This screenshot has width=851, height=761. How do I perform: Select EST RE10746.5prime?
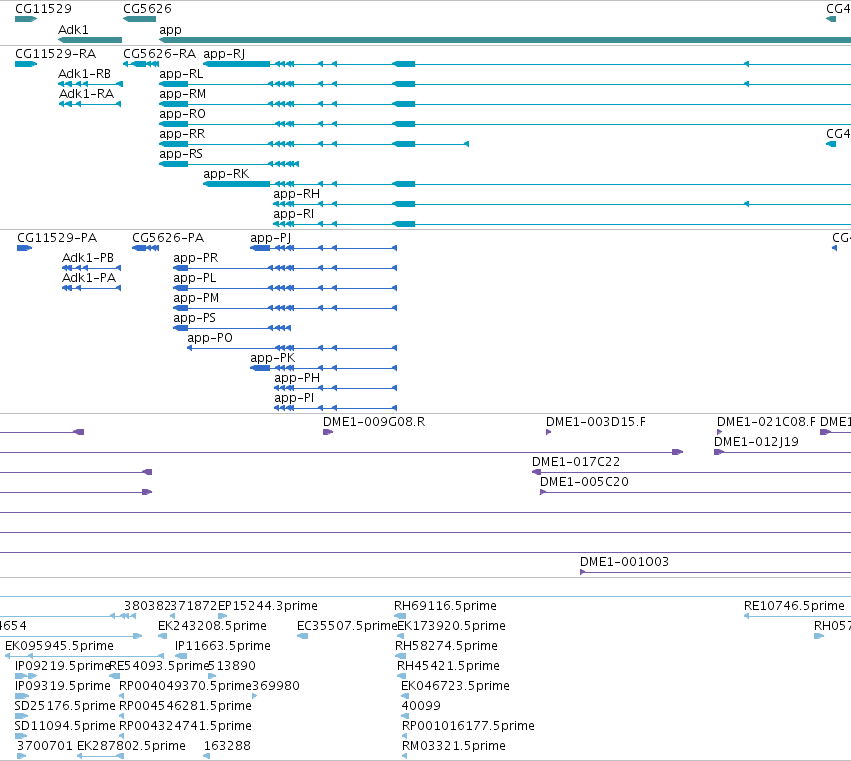(x=797, y=616)
